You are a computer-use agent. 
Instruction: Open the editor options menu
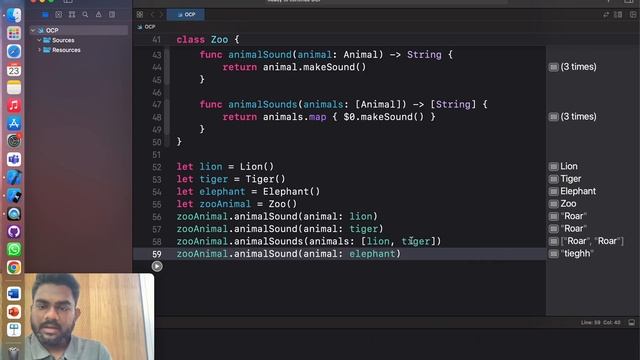tap(618, 14)
